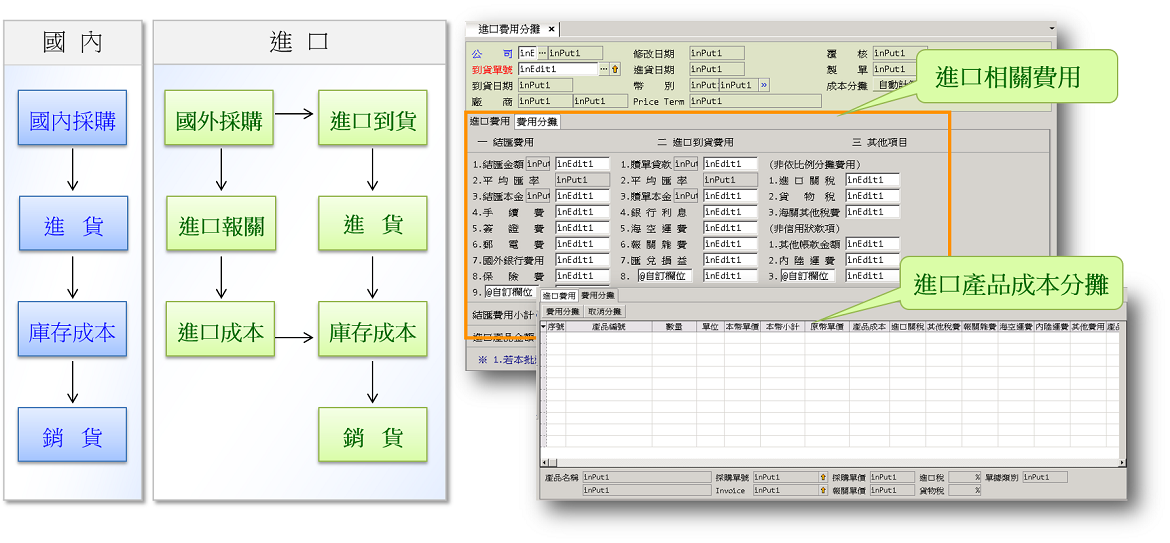
Task: Click the grid row selector triangle by 序號
Action: point(545,327)
